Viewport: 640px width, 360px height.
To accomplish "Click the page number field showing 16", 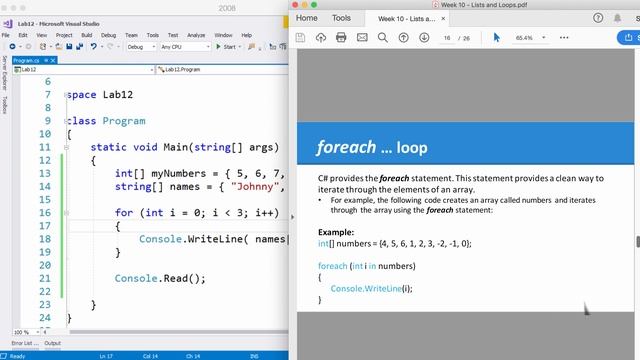I will tap(447, 38).
